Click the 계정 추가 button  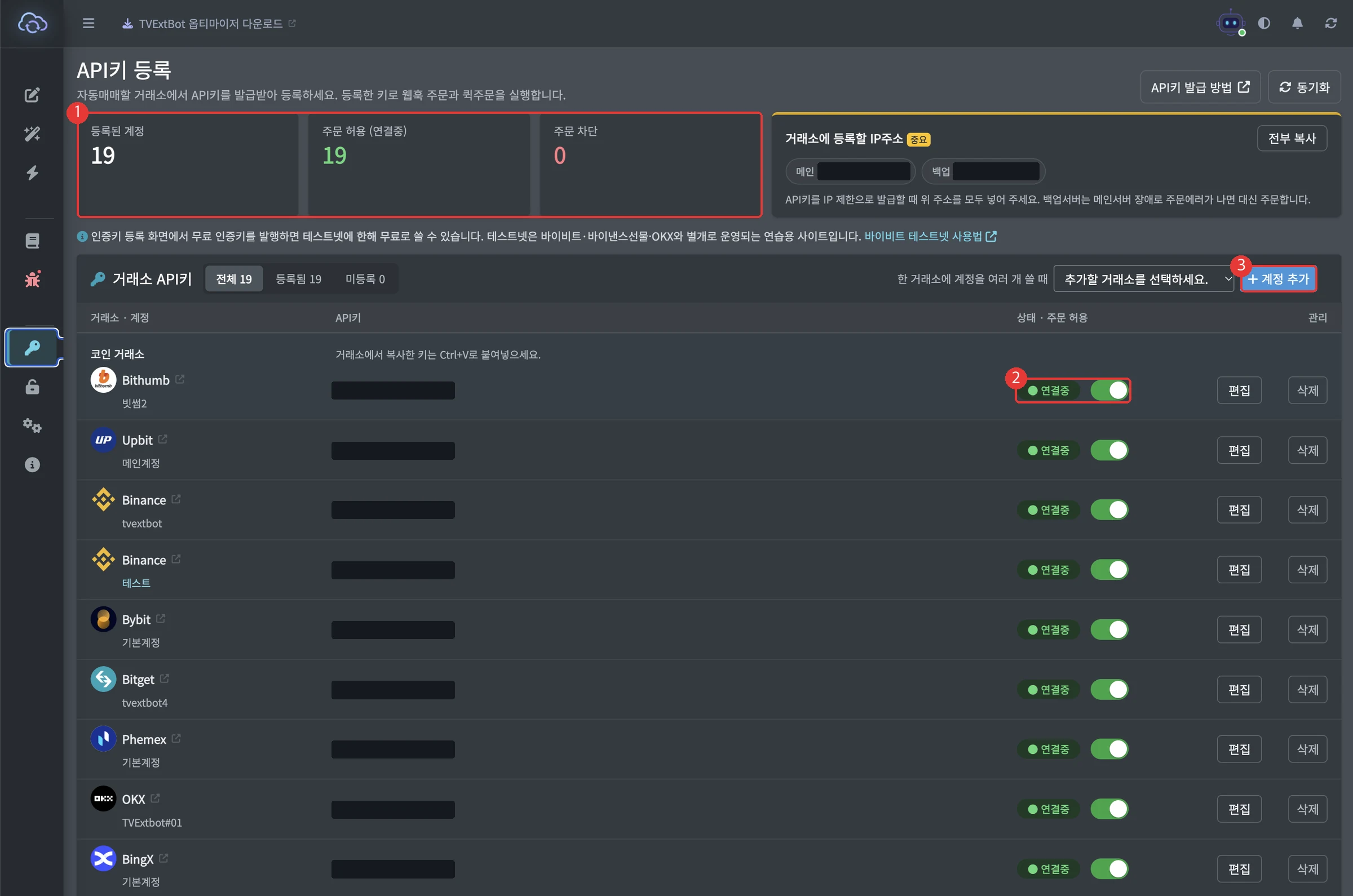[1279, 279]
